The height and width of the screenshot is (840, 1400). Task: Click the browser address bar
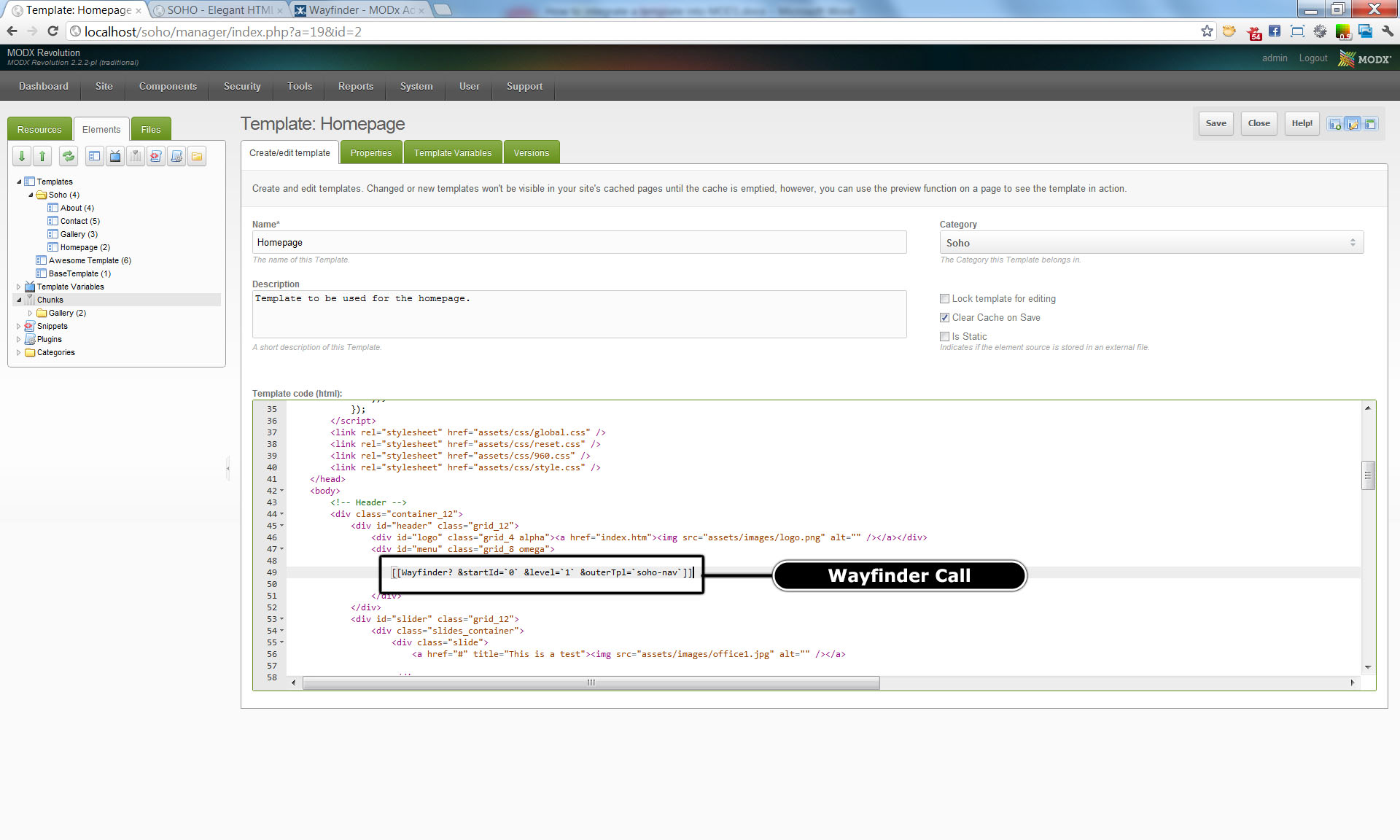pyautogui.click(x=633, y=31)
